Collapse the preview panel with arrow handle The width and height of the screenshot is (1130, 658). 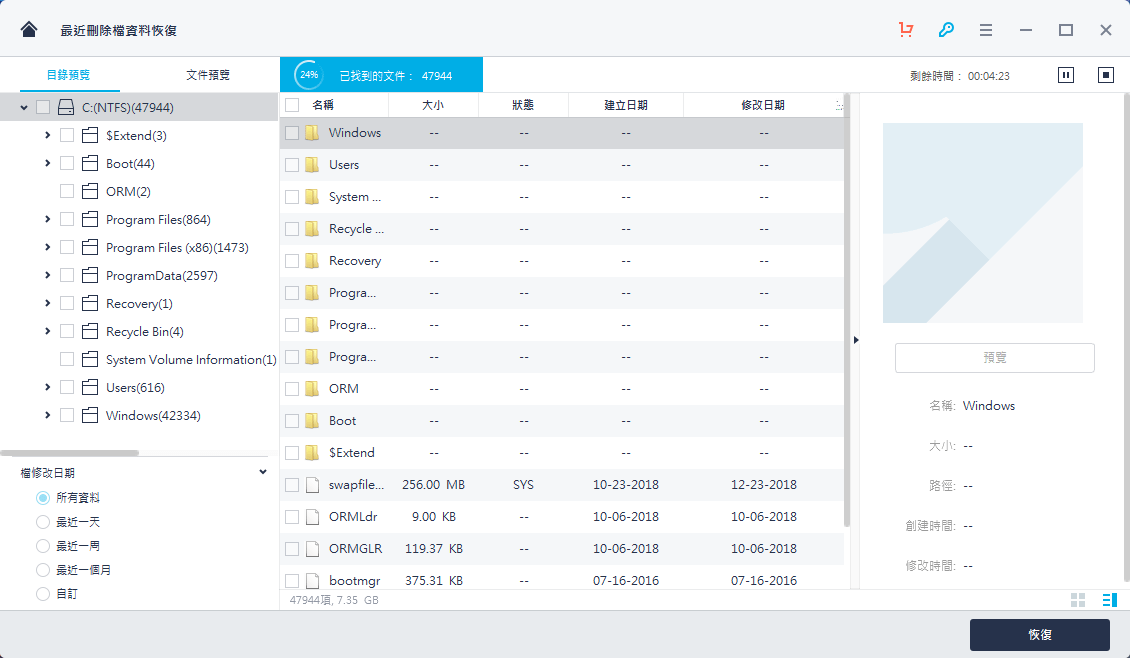(856, 340)
